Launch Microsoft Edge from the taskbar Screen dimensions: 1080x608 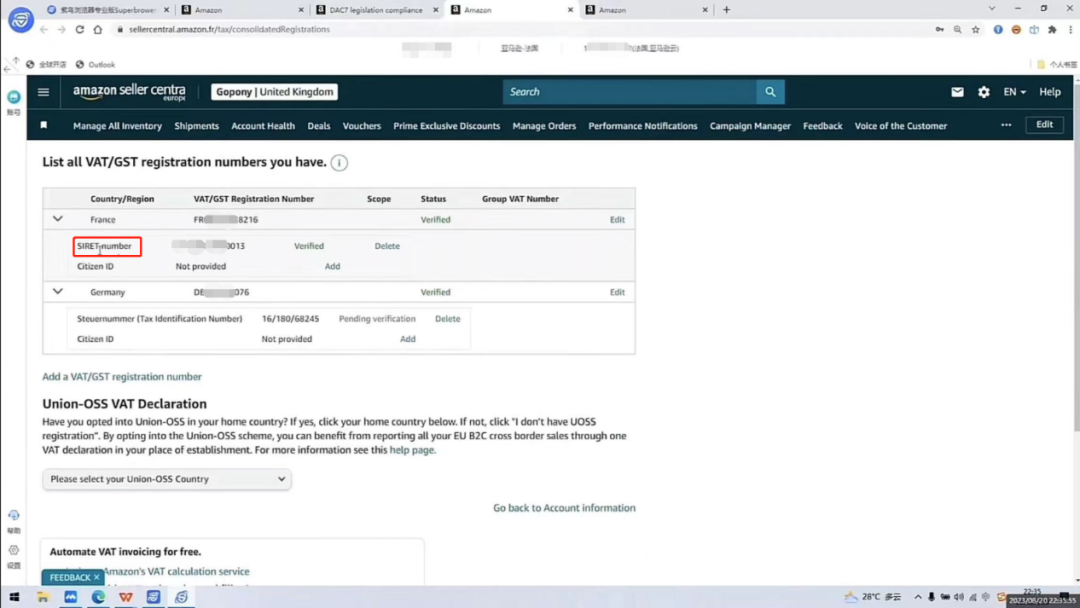point(98,597)
